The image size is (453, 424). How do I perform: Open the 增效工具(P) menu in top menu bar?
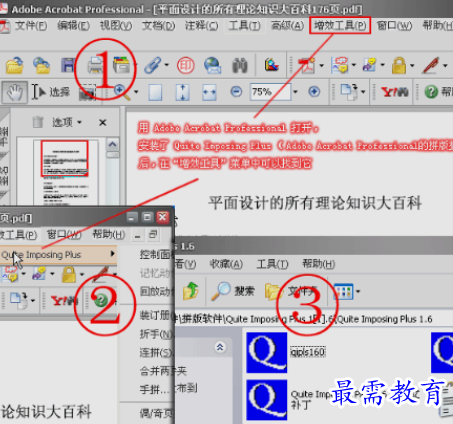[340, 26]
